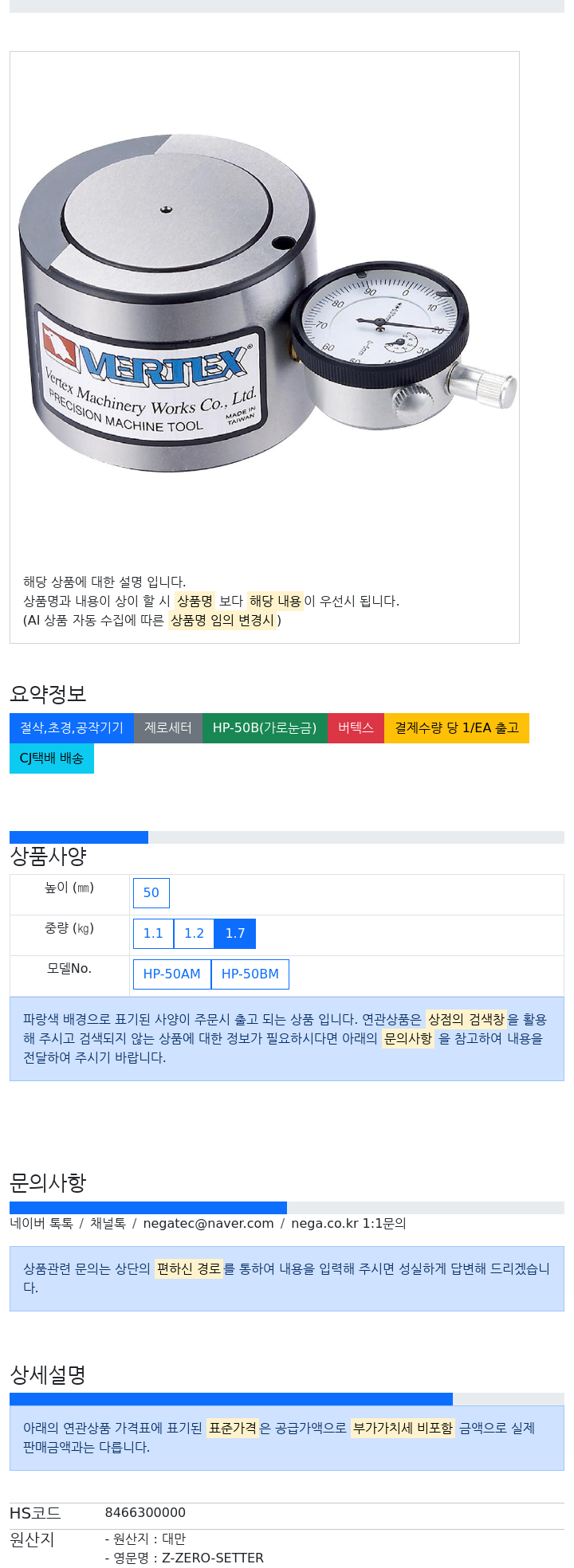The height and width of the screenshot is (1568, 574).
Task: Choose model HP-50BM
Action: pyautogui.click(x=250, y=974)
